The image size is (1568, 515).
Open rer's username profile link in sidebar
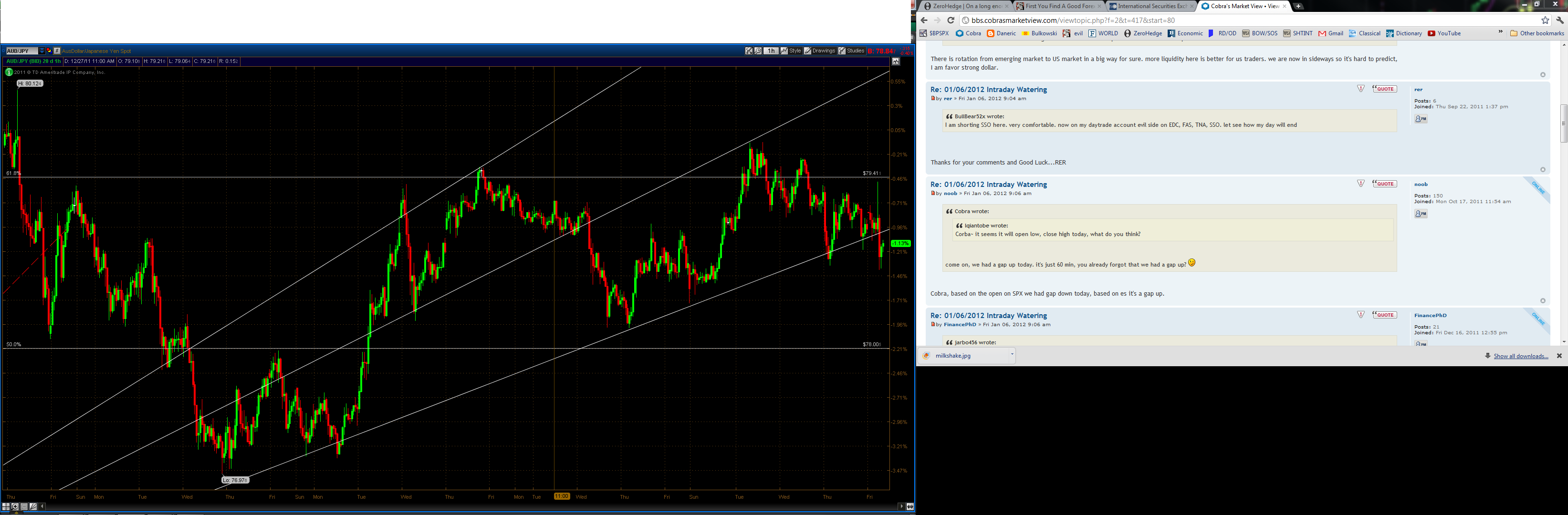(x=1418, y=89)
